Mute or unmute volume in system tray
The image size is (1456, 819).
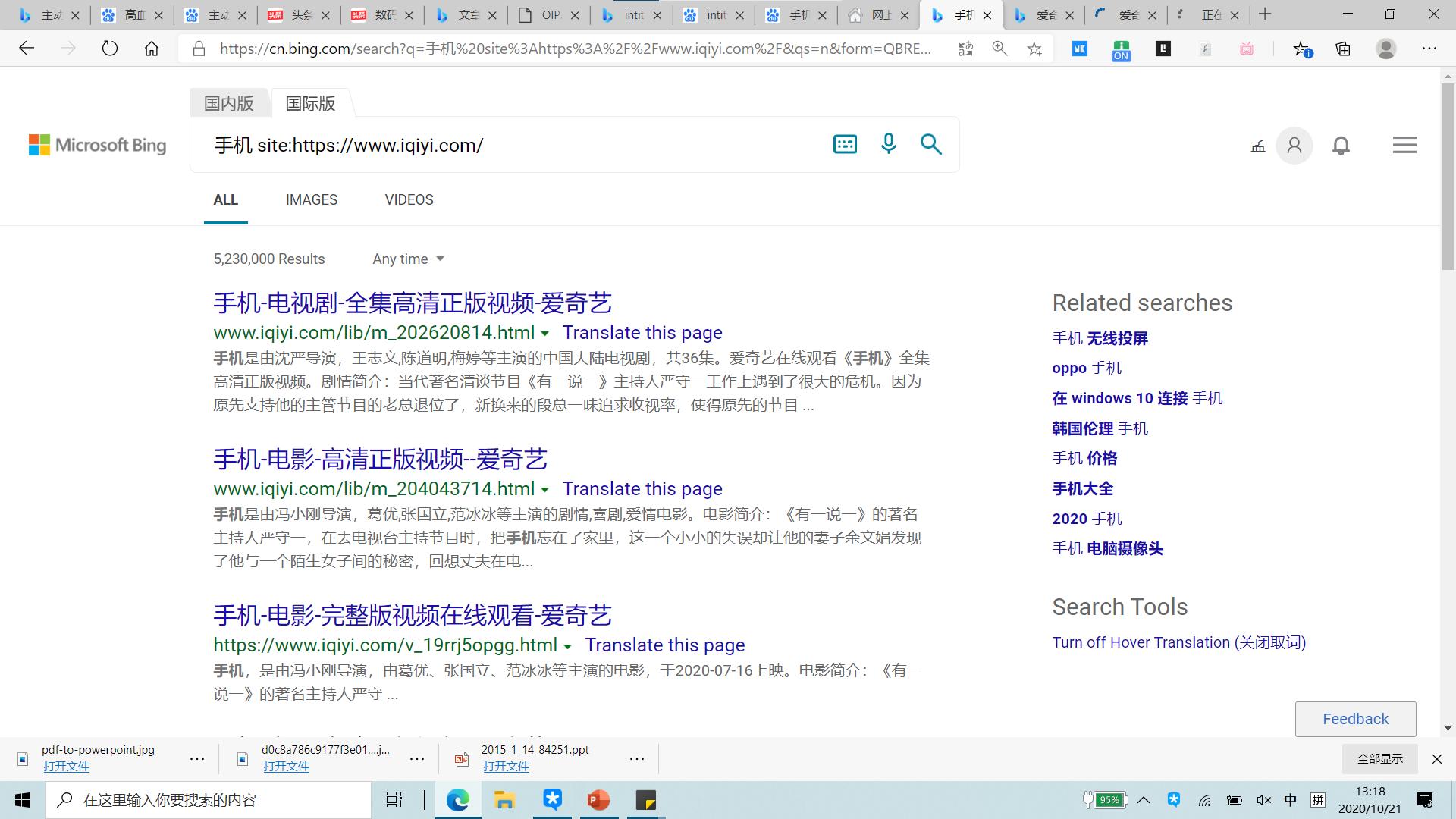pos(1263,800)
